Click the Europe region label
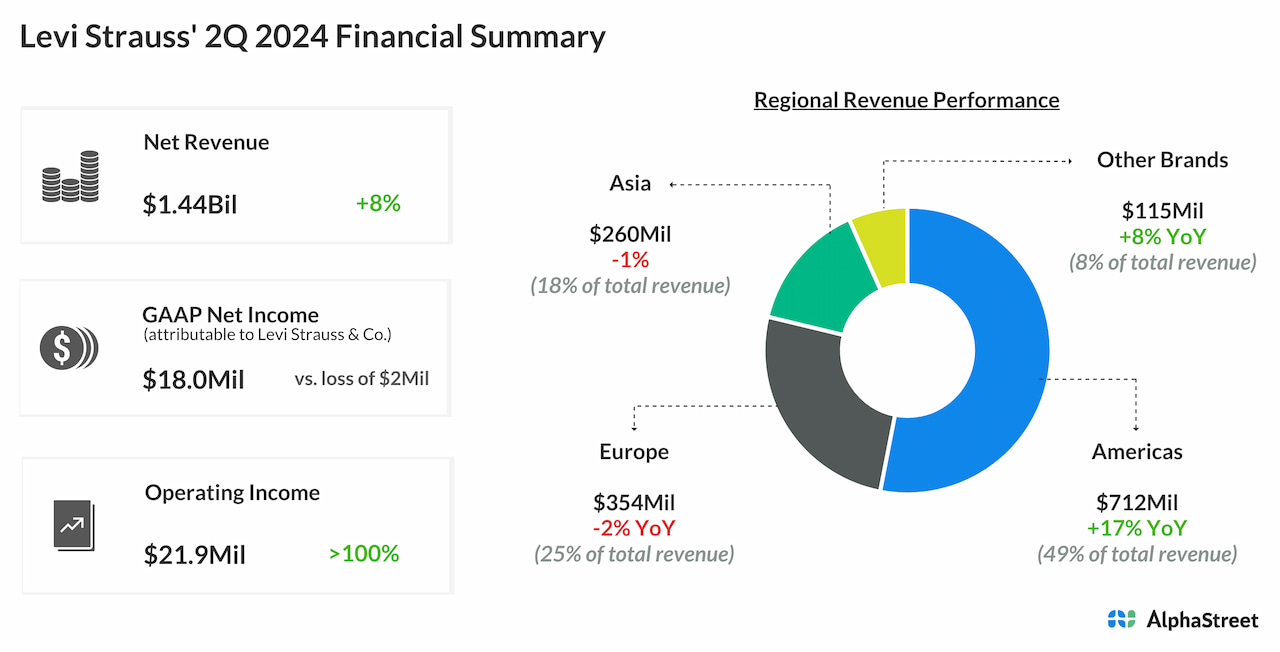The width and height of the screenshot is (1280, 652). [x=634, y=452]
